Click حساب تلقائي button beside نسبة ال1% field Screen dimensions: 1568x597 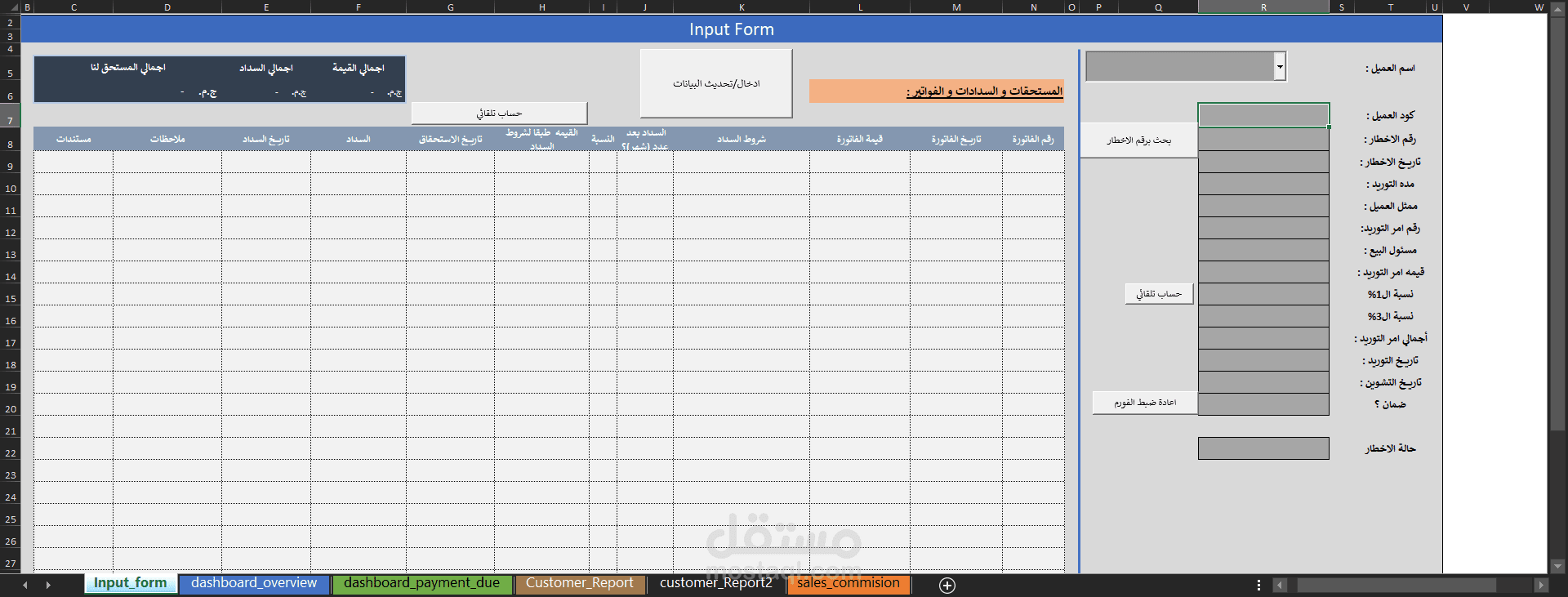(x=1159, y=294)
